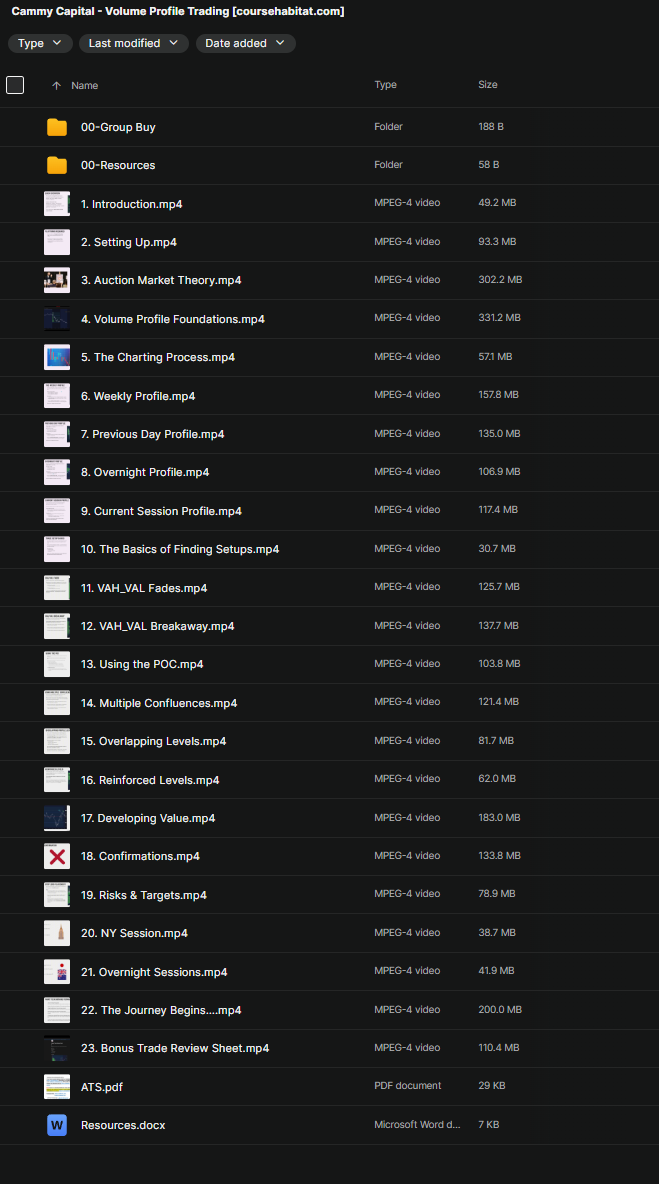Click the 00-Resources folder icon
The width and height of the screenshot is (659, 1184).
[x=57, y=165]
